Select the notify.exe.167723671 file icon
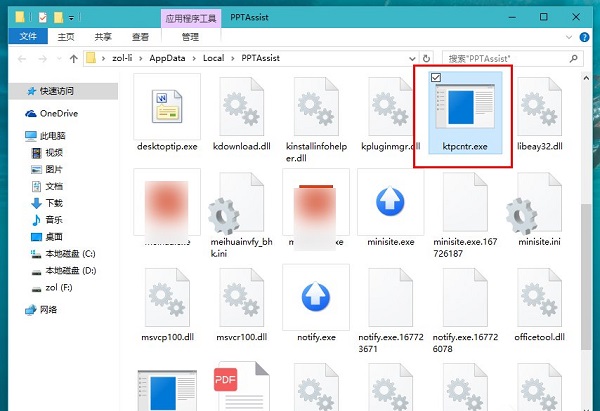Image resolution: width=600 pixels, height=411 pixels. pyautogui.click(x=390, y=297)
